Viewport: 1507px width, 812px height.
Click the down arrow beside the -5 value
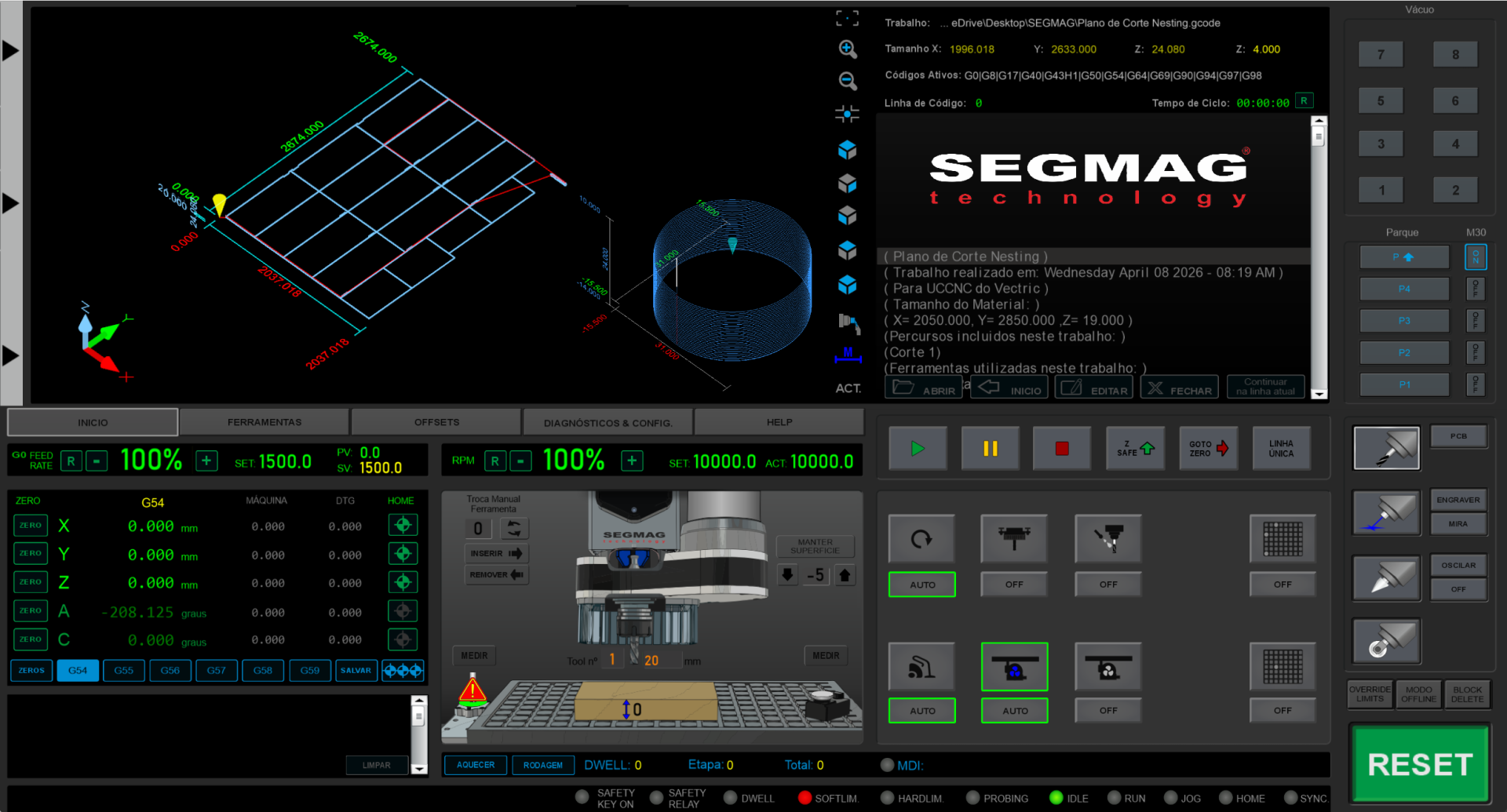pyautogui.click(x=787, y=575)
